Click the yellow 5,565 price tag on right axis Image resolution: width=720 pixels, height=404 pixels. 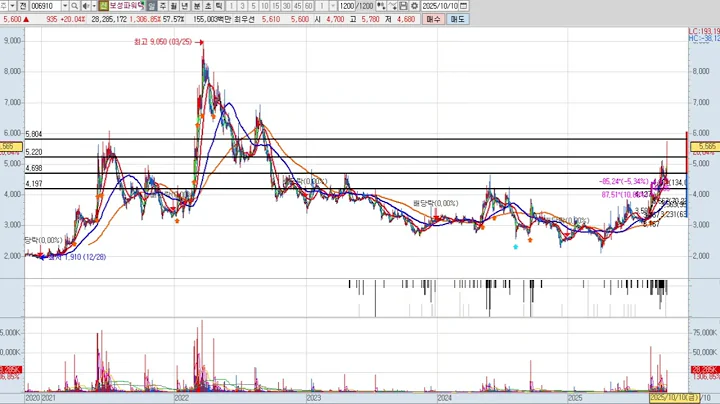(x=704, y=146)
